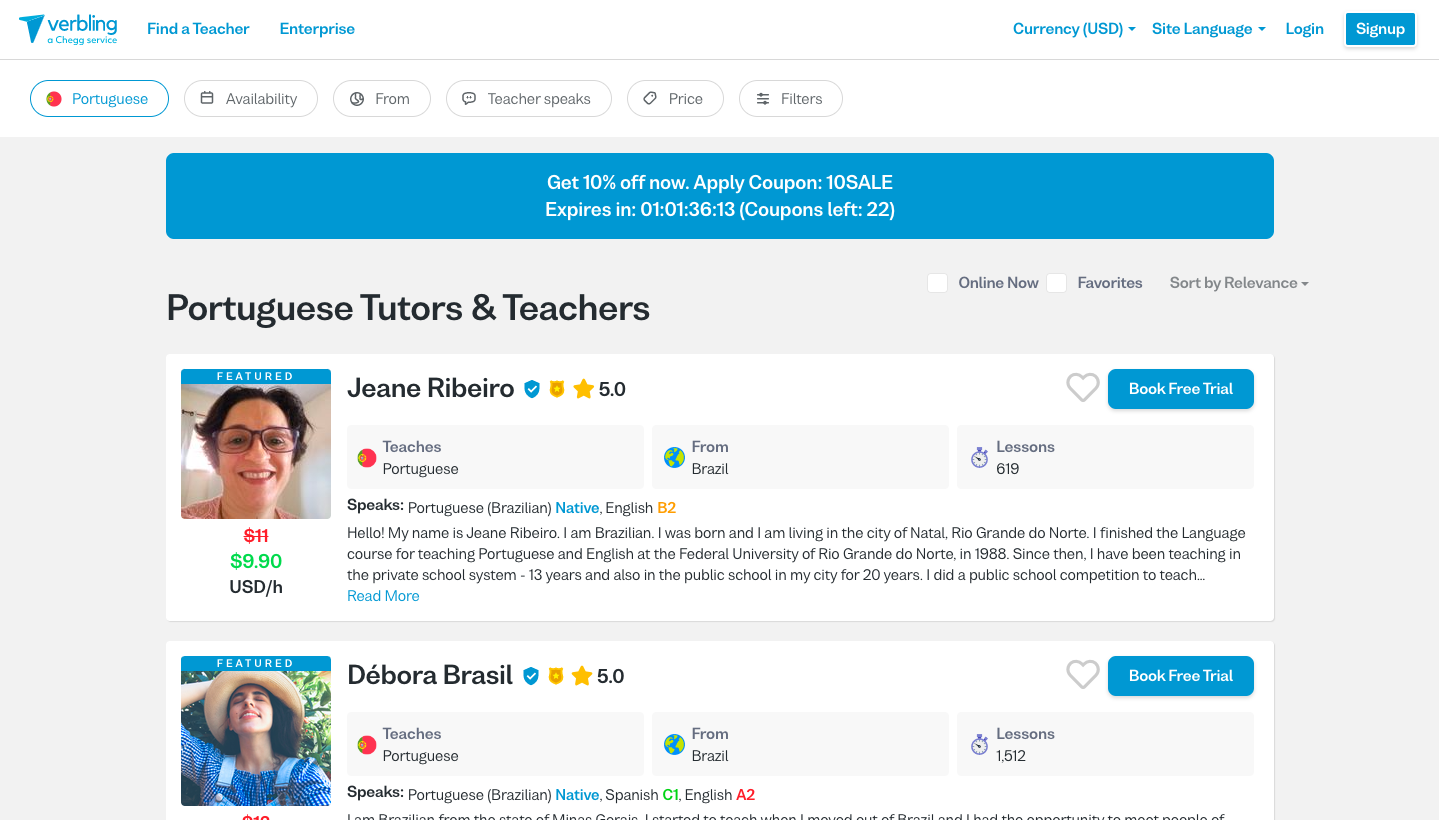
Task: Click Jeane Ribeiro's blue verified badge
Action: 532,389
